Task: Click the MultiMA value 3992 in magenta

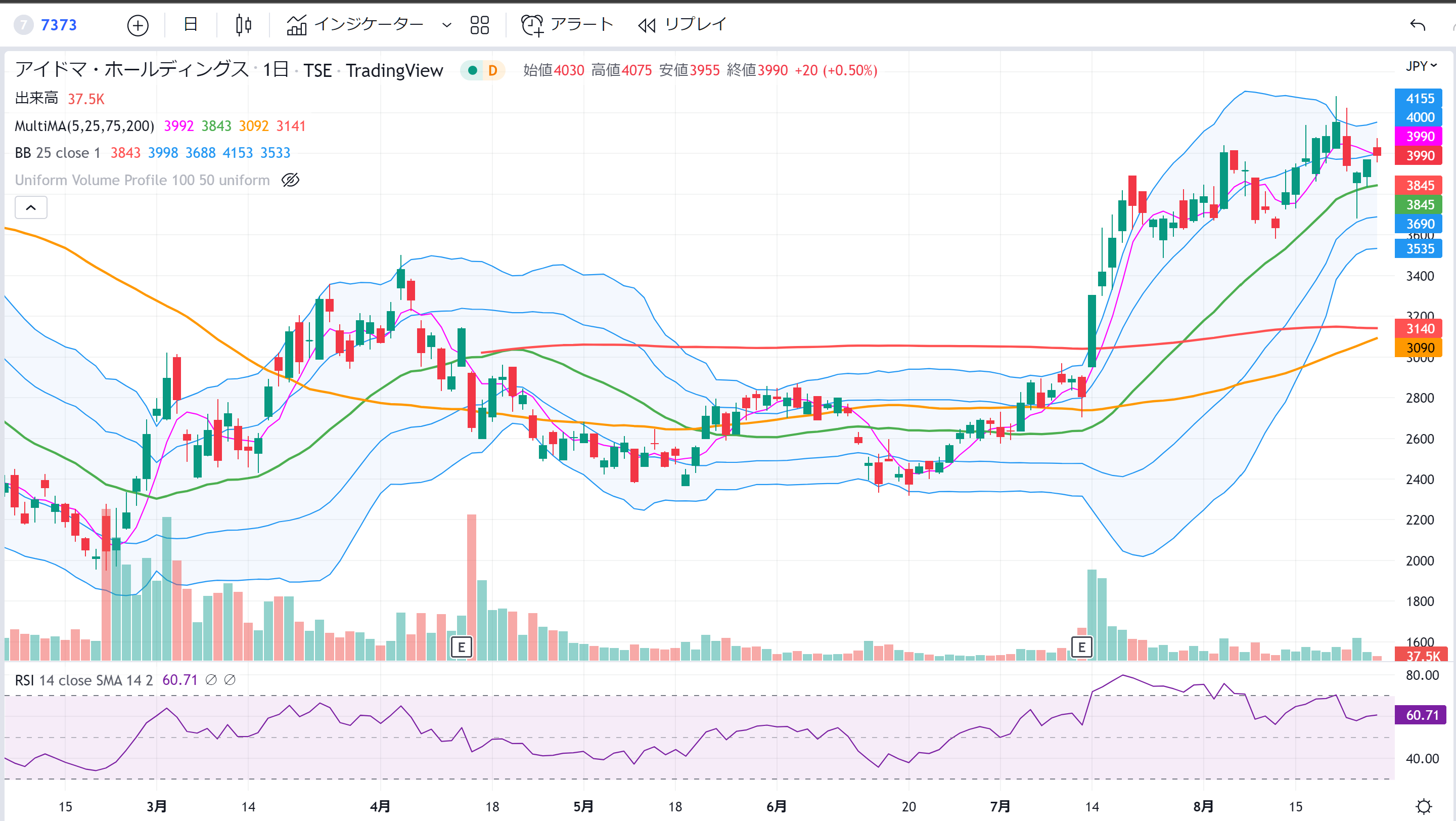Action: [x=178, y=125]
